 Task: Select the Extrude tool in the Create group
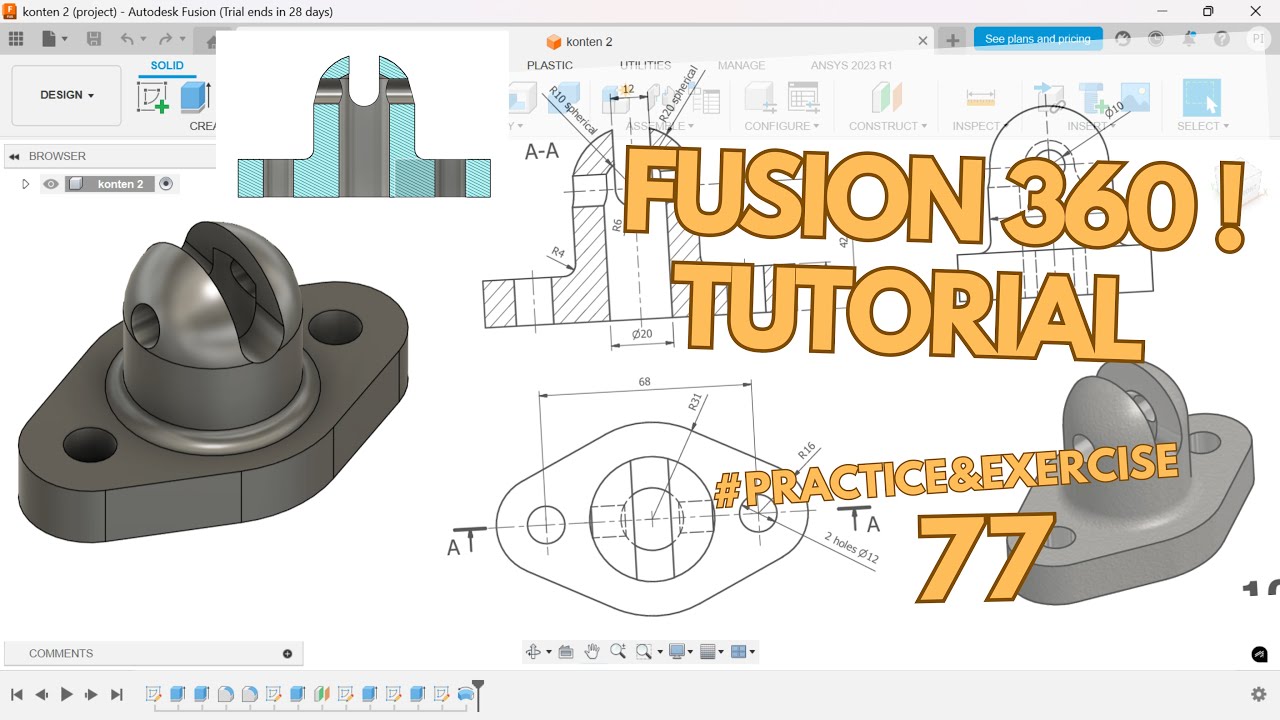point(193,97)
